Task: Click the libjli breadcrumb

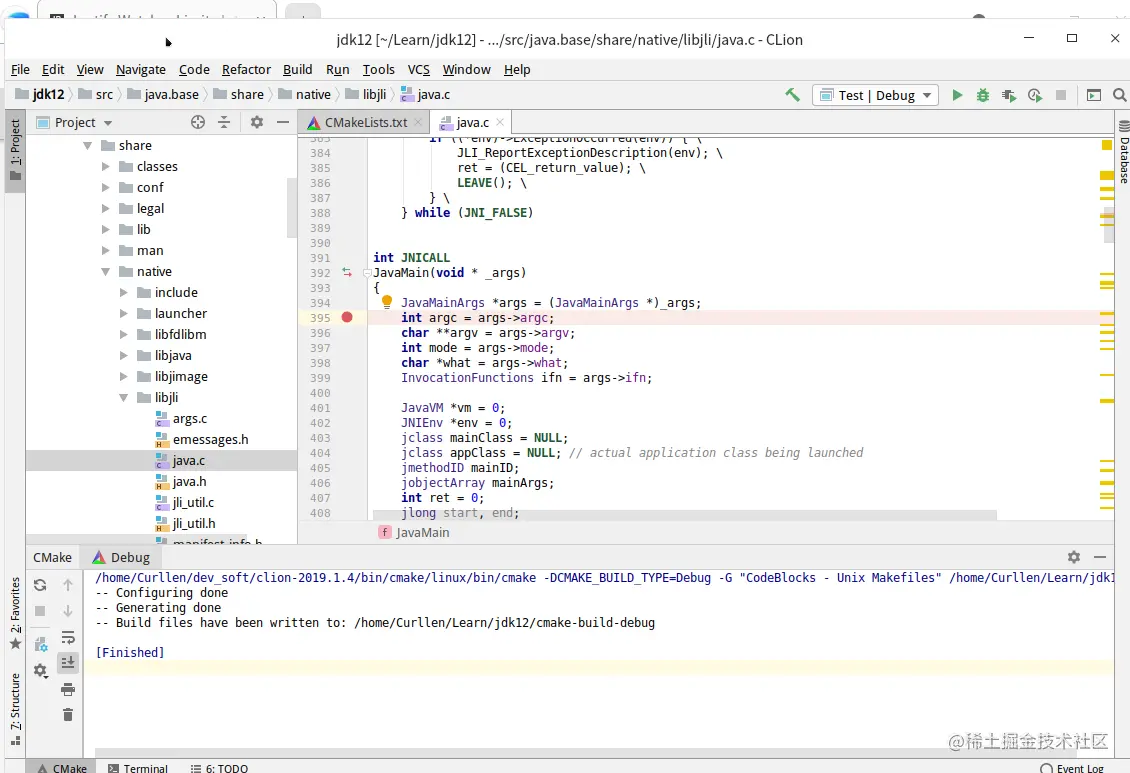Action: [366, 94]
